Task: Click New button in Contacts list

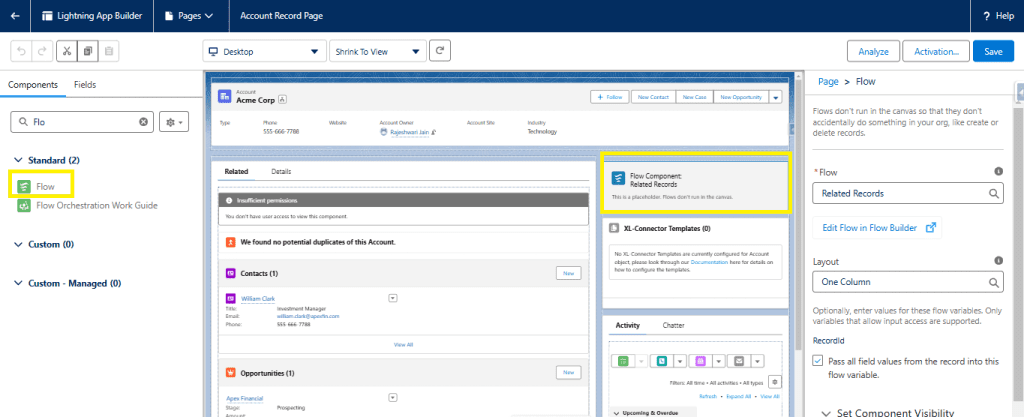Action: [568, 273]
